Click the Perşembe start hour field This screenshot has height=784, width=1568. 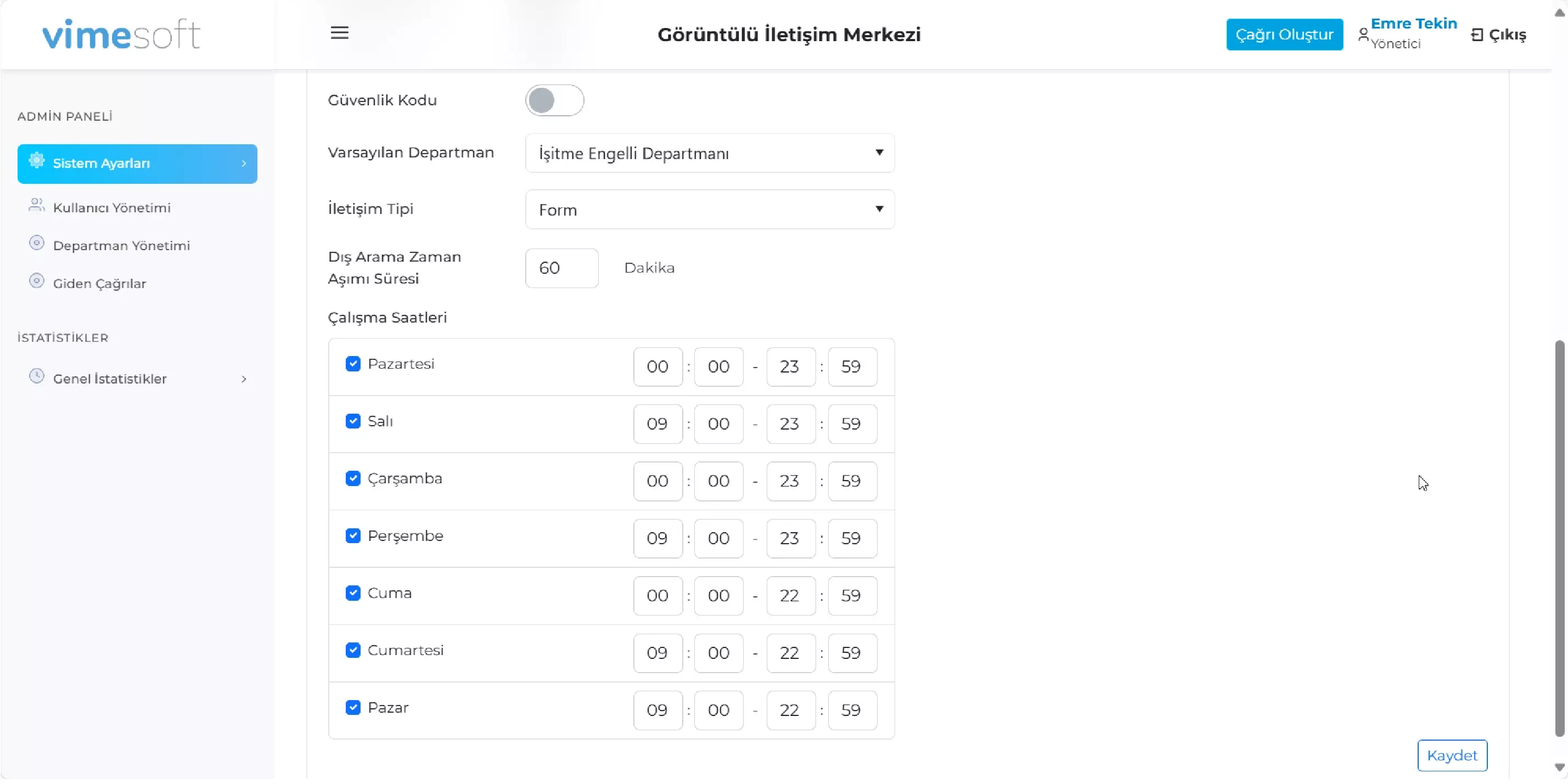tap(657, 539)
